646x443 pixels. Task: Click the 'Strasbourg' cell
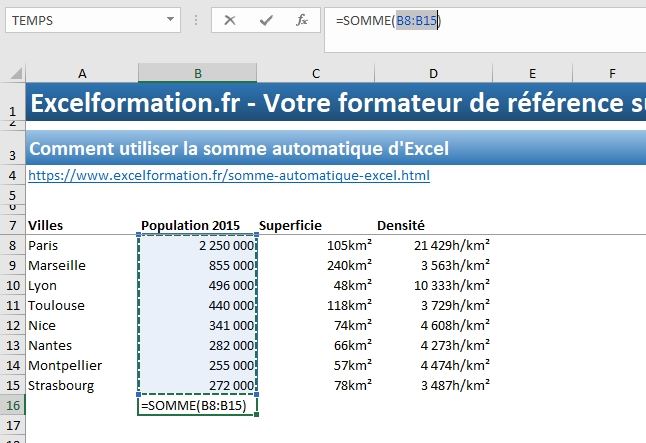[x=82, y=385]
